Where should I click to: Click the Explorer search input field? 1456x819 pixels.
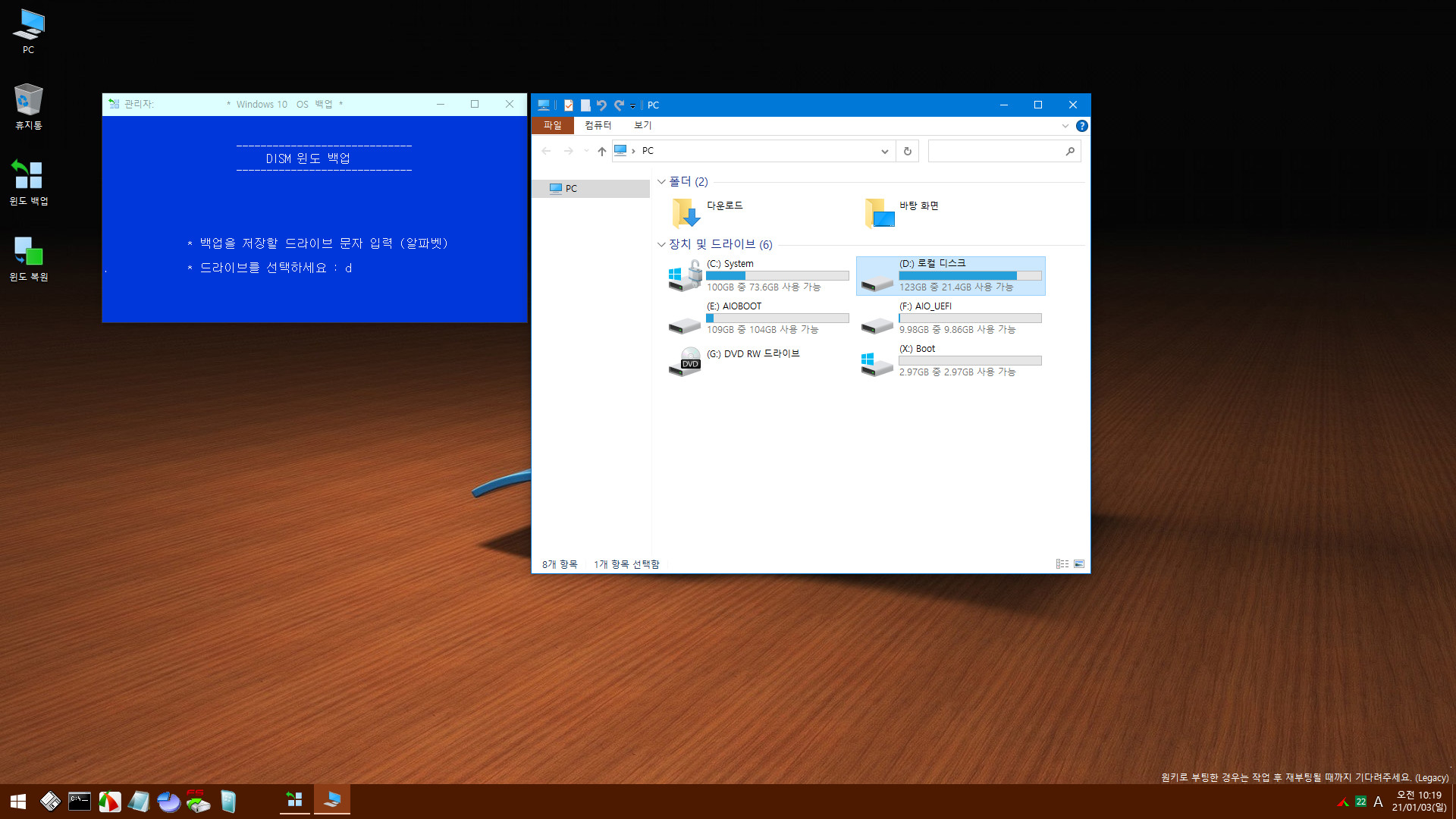(996, 151)
